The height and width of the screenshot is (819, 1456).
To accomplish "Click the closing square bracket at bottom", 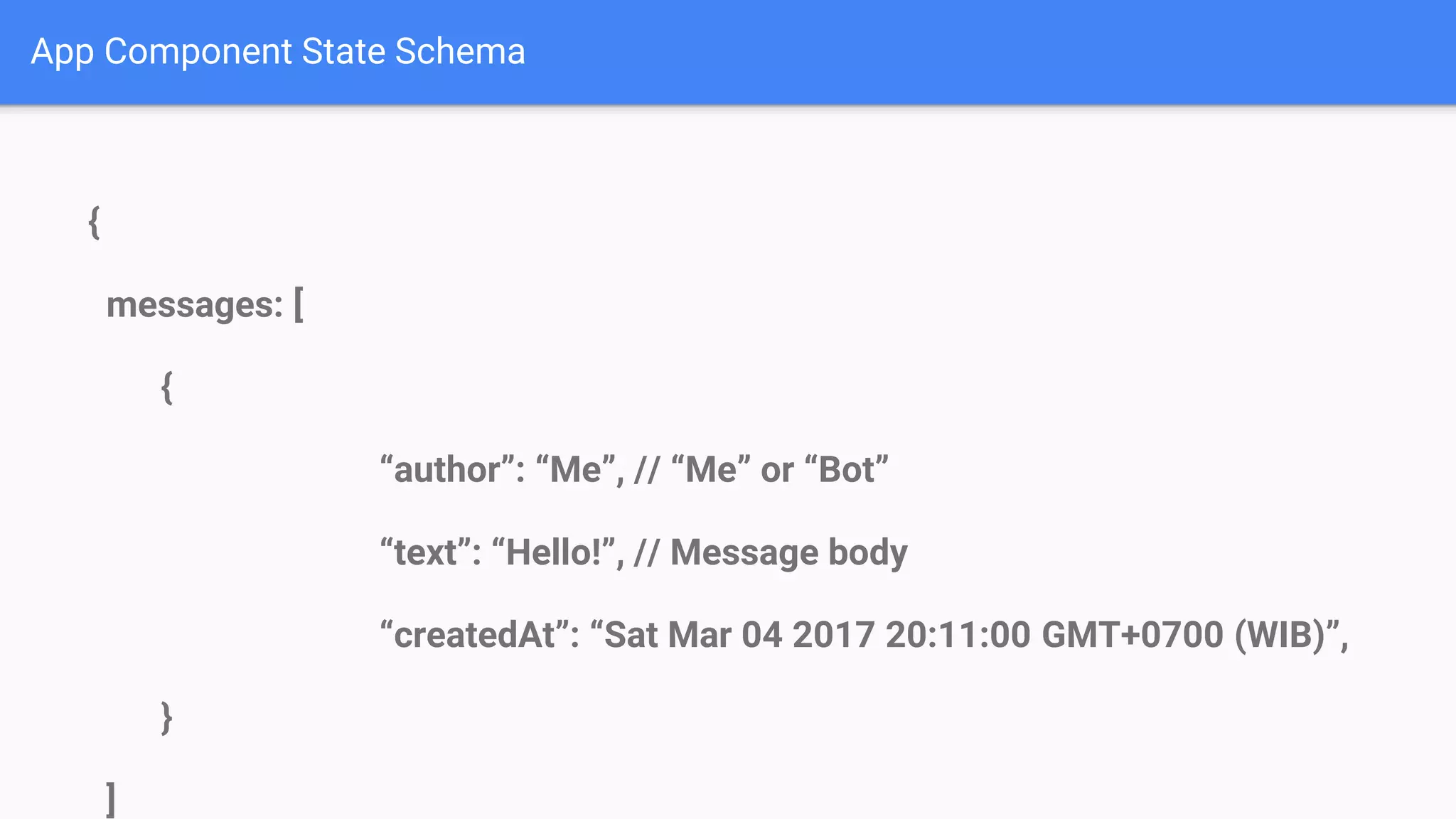I will [x=111, y=799].
